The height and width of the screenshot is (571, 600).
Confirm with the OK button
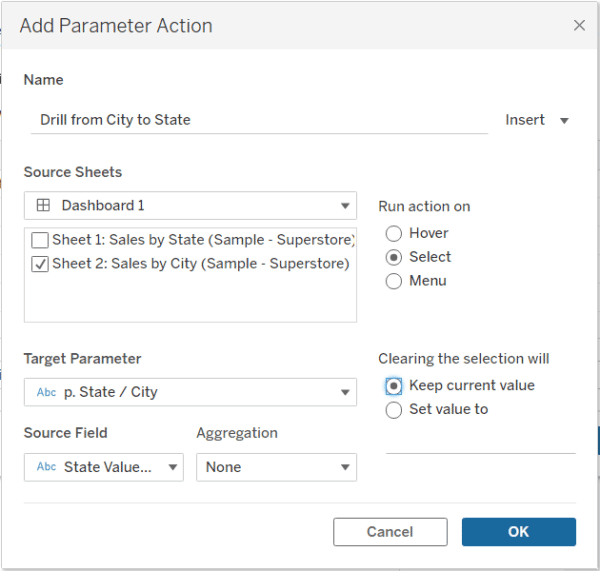pyautogui.click(x=518, y=531)
